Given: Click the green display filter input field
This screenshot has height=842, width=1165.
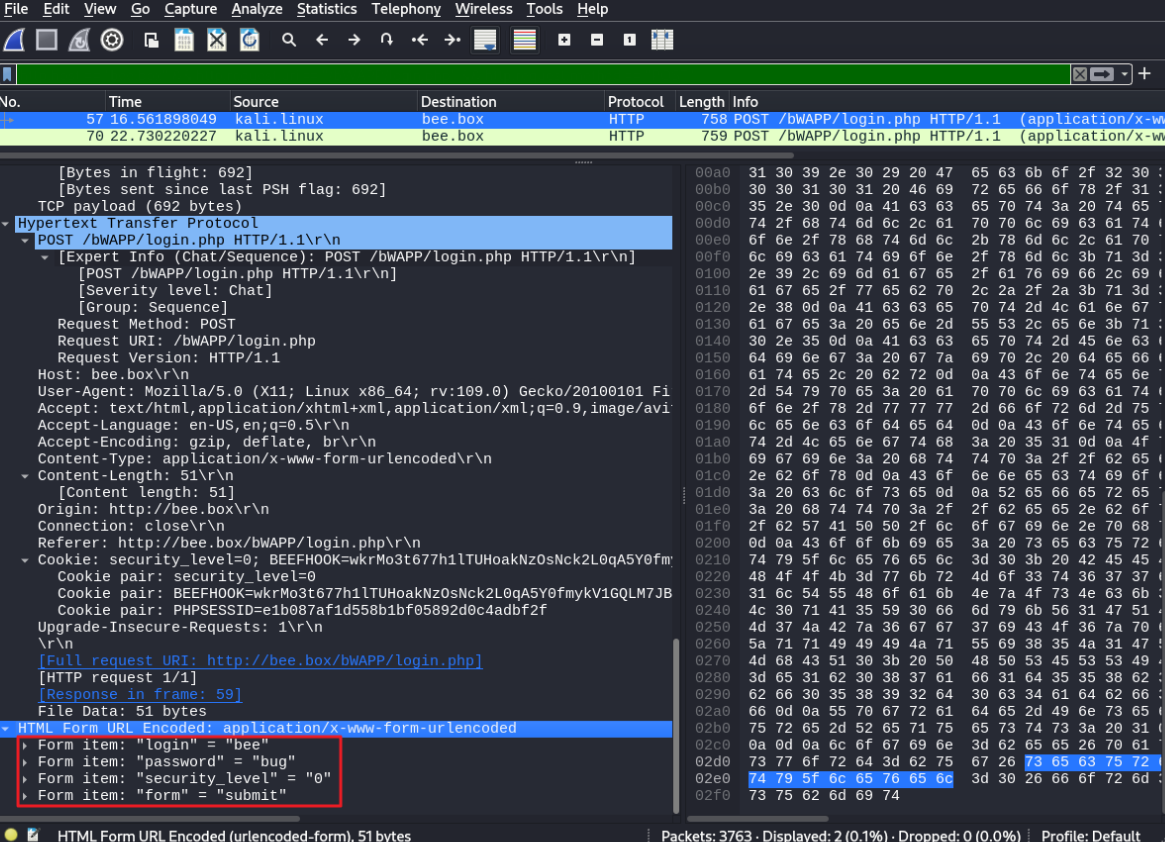Looking at the screenshot, I should [542, 74].
